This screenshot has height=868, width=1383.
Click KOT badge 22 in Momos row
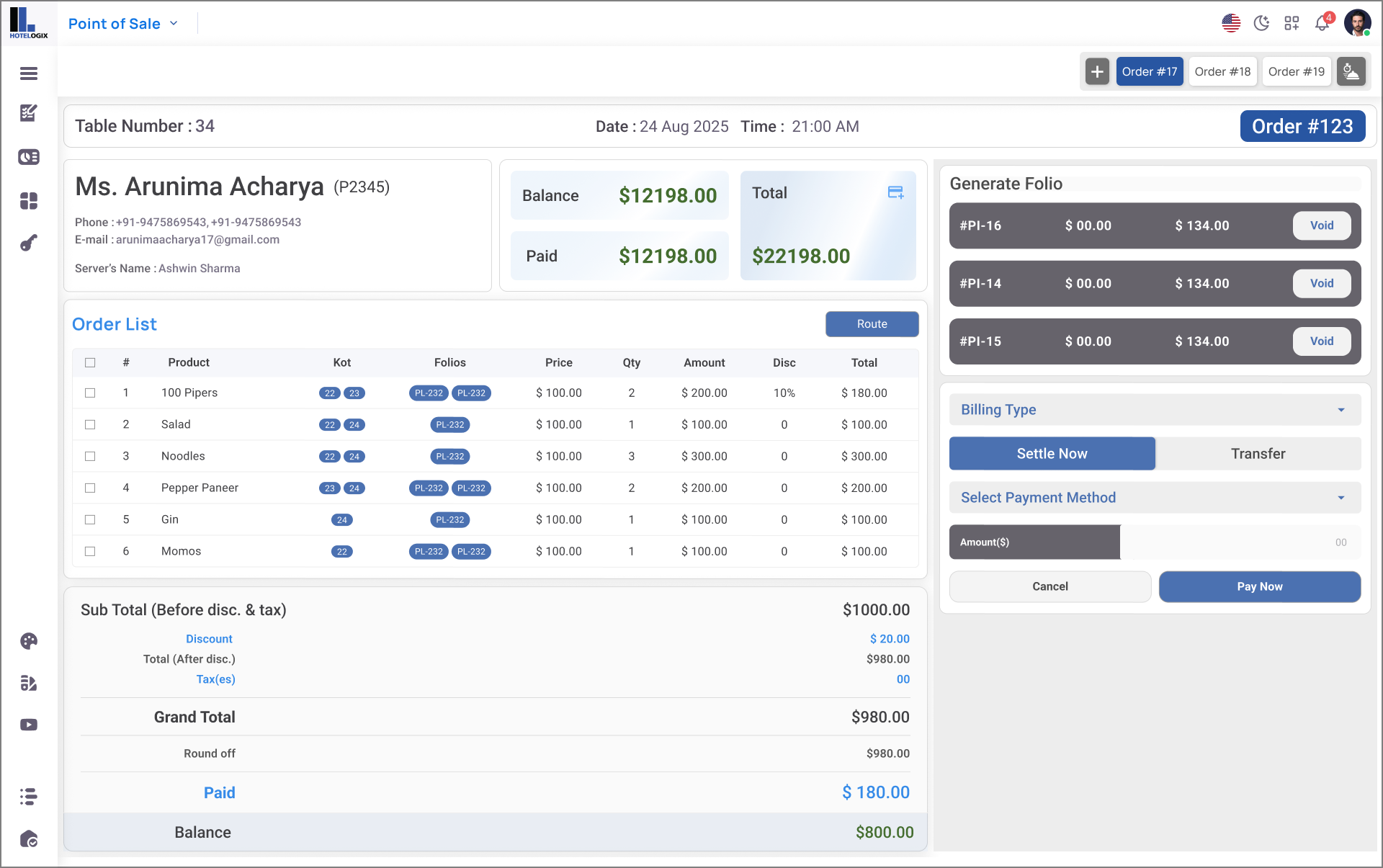pos(342,552)
